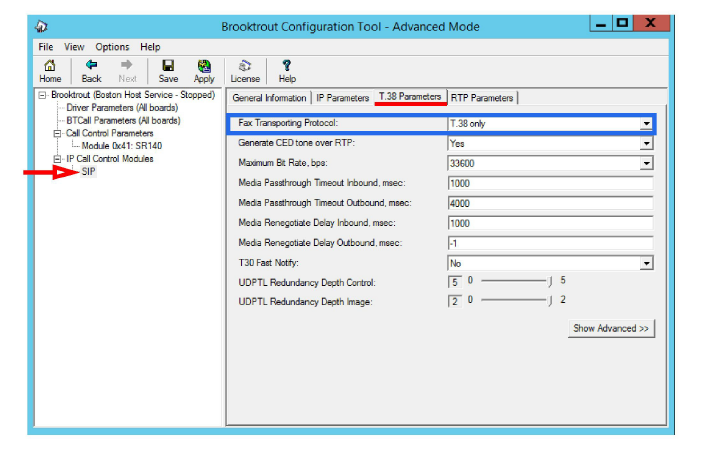This screenshot has height=452, width=702.
Task: Minimize the Brooktrout Configuration Tool window
Action: (x=601, y=24)
